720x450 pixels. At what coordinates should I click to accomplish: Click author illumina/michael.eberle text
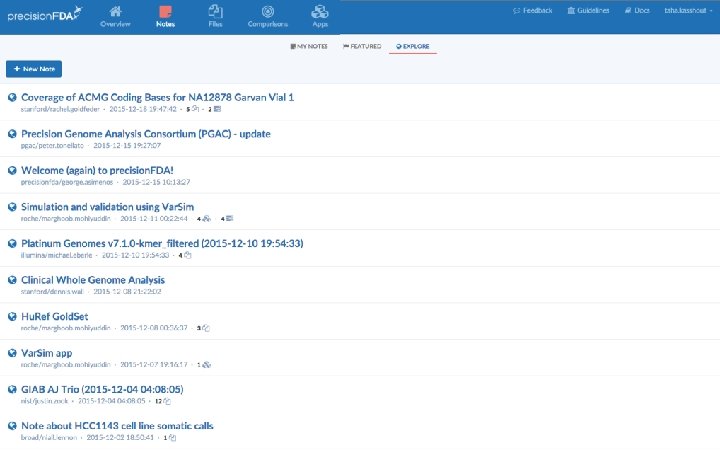[56, 255]
